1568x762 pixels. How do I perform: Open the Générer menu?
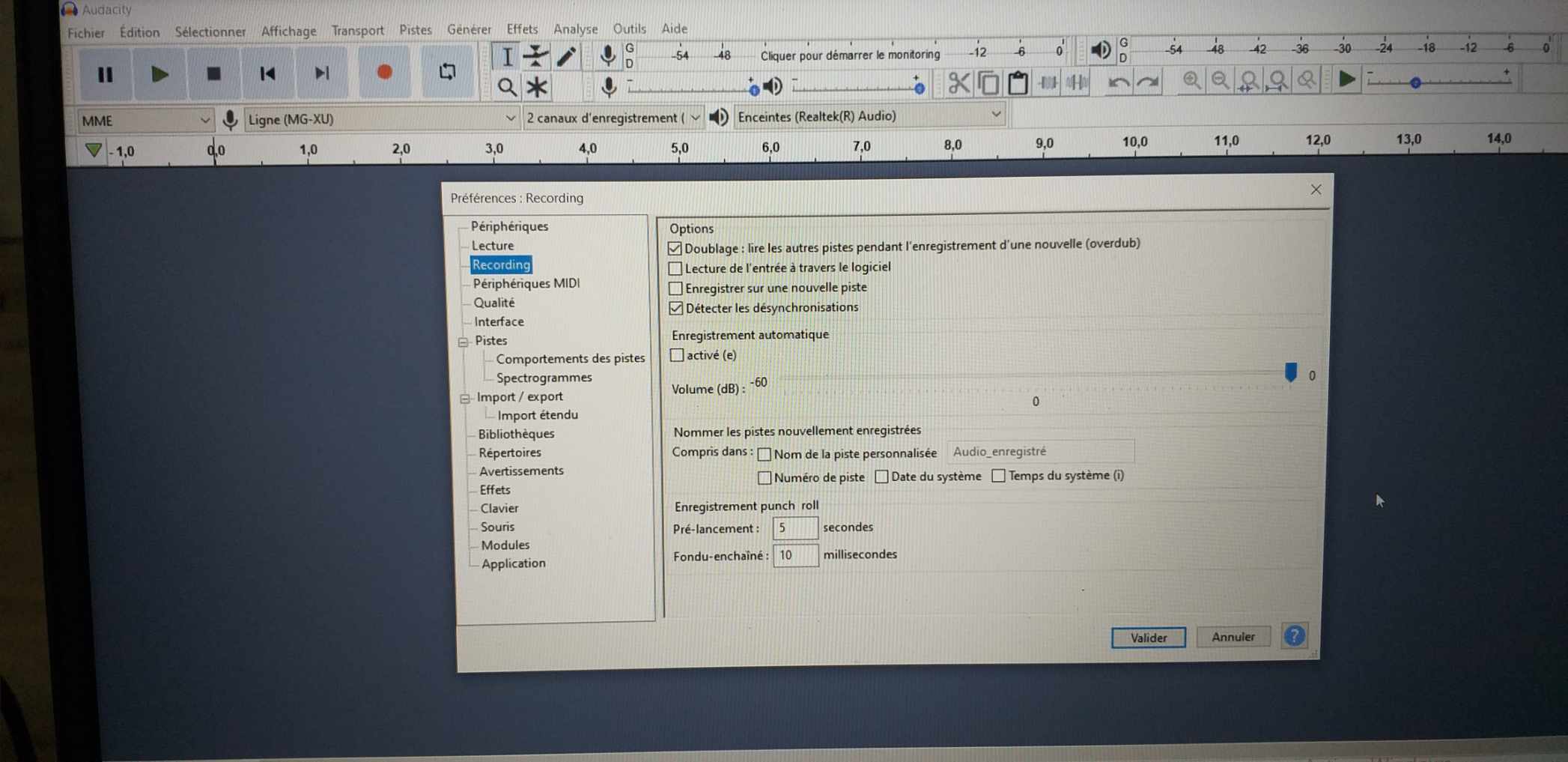(x=470, y=29)
